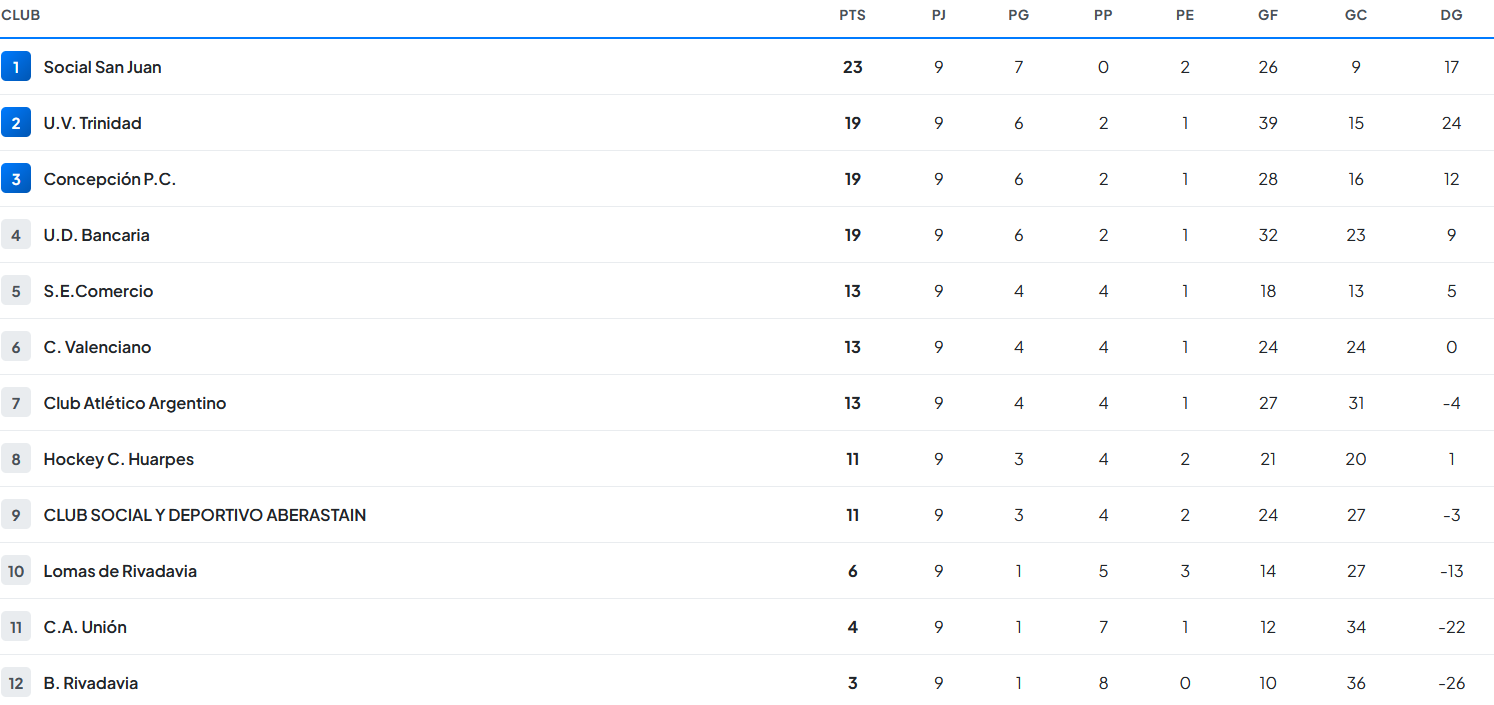The width and height of the screenshot is (1494, 705).
Task: Select Concepción P.C. club name
Action: pos(109,179)
